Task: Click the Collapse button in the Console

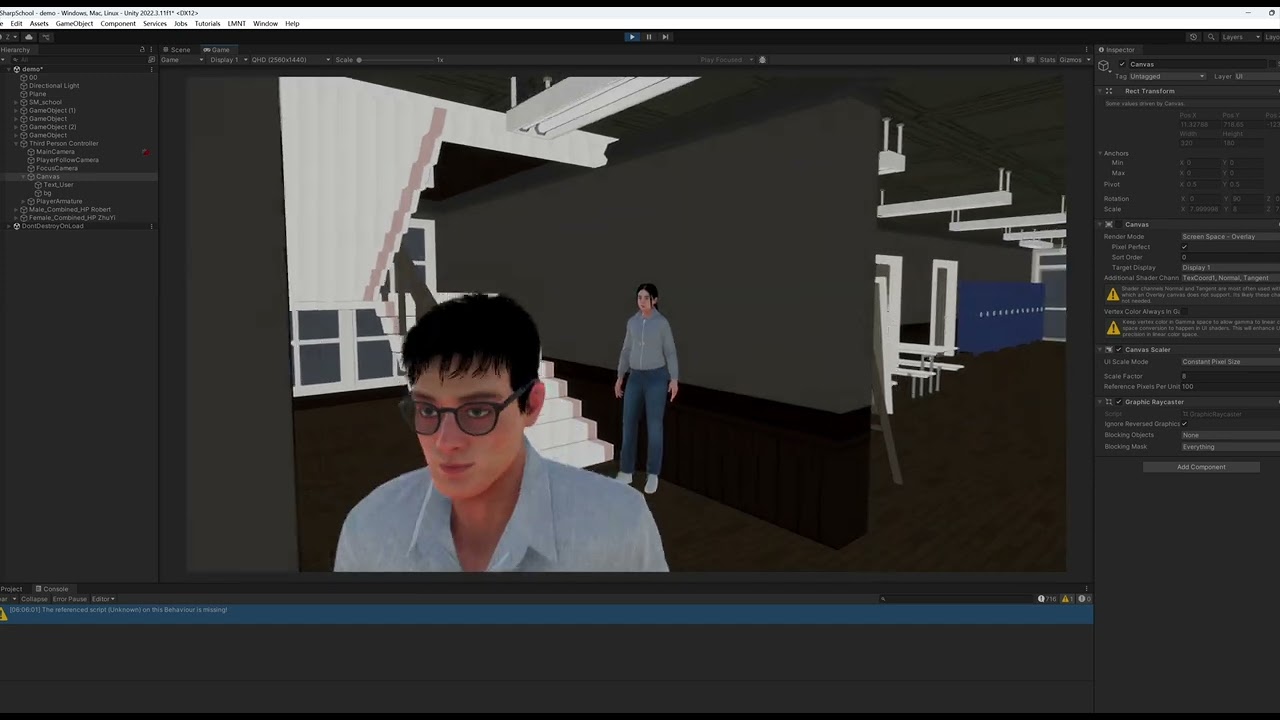Action: point(34,599)
